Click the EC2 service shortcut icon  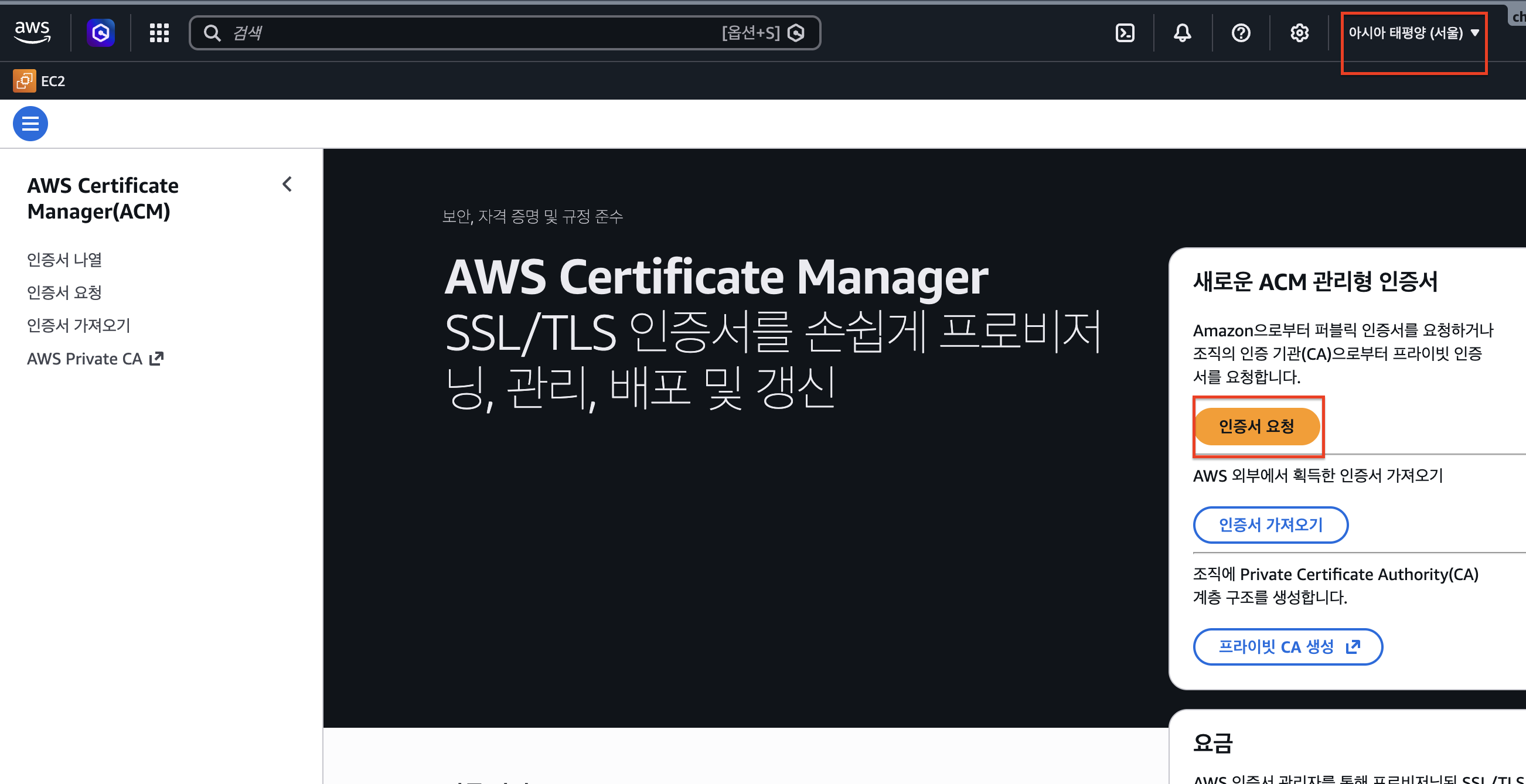tap(24, 80)
